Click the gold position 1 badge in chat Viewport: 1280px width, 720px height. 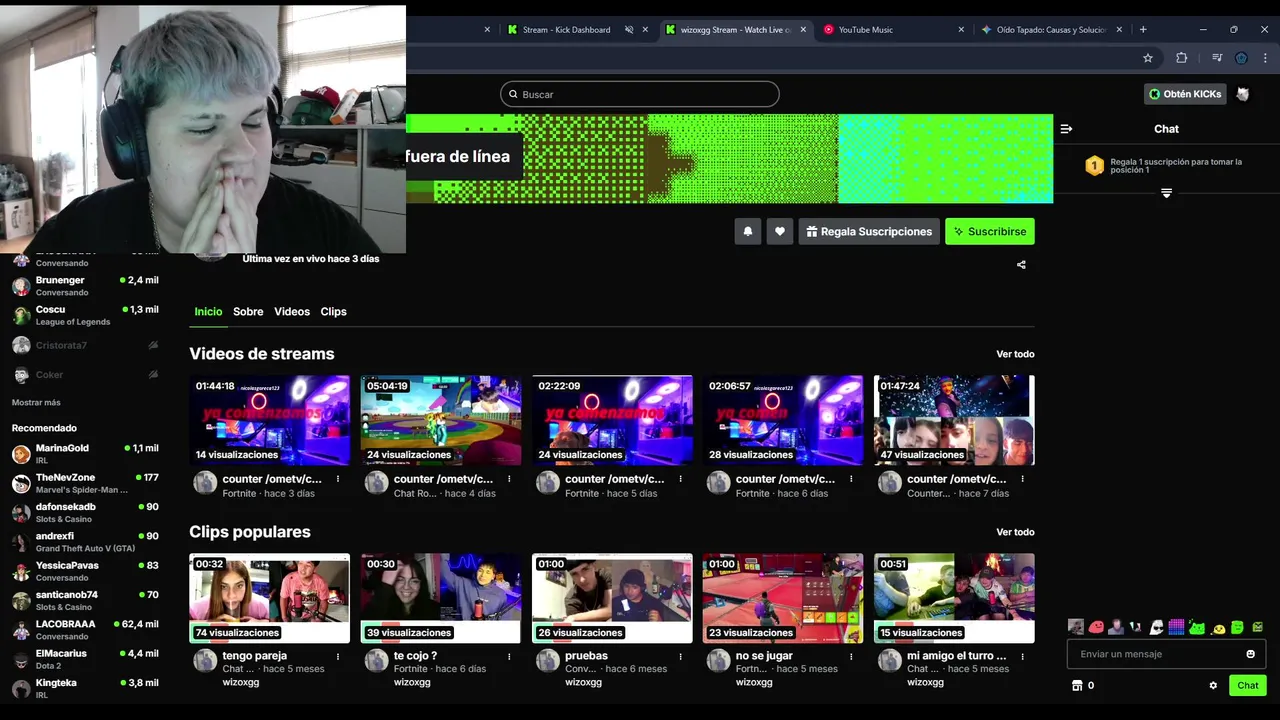point(1095,166)
